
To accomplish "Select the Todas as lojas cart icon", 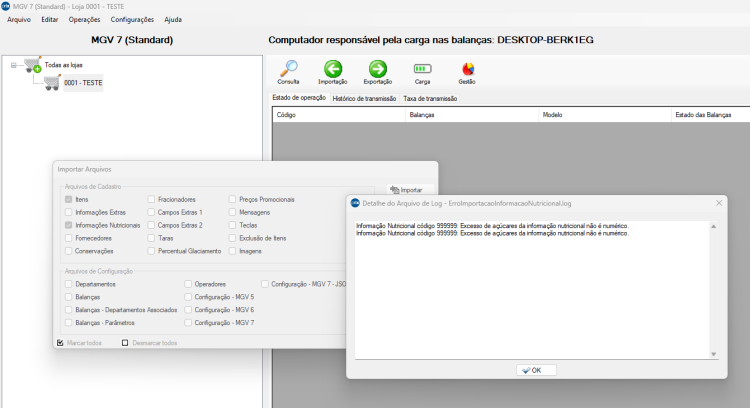I will click(33, 65).
